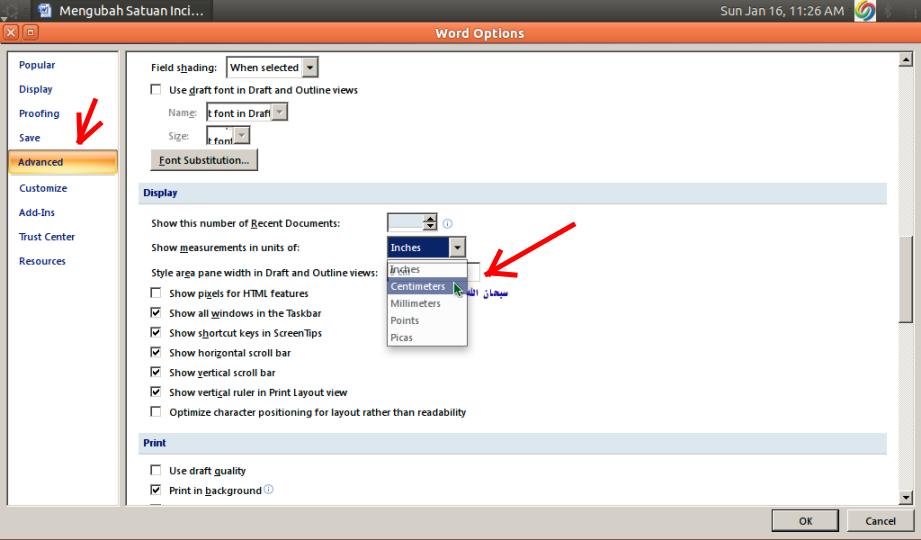Open the Add-Ins category

click(37, 212)
